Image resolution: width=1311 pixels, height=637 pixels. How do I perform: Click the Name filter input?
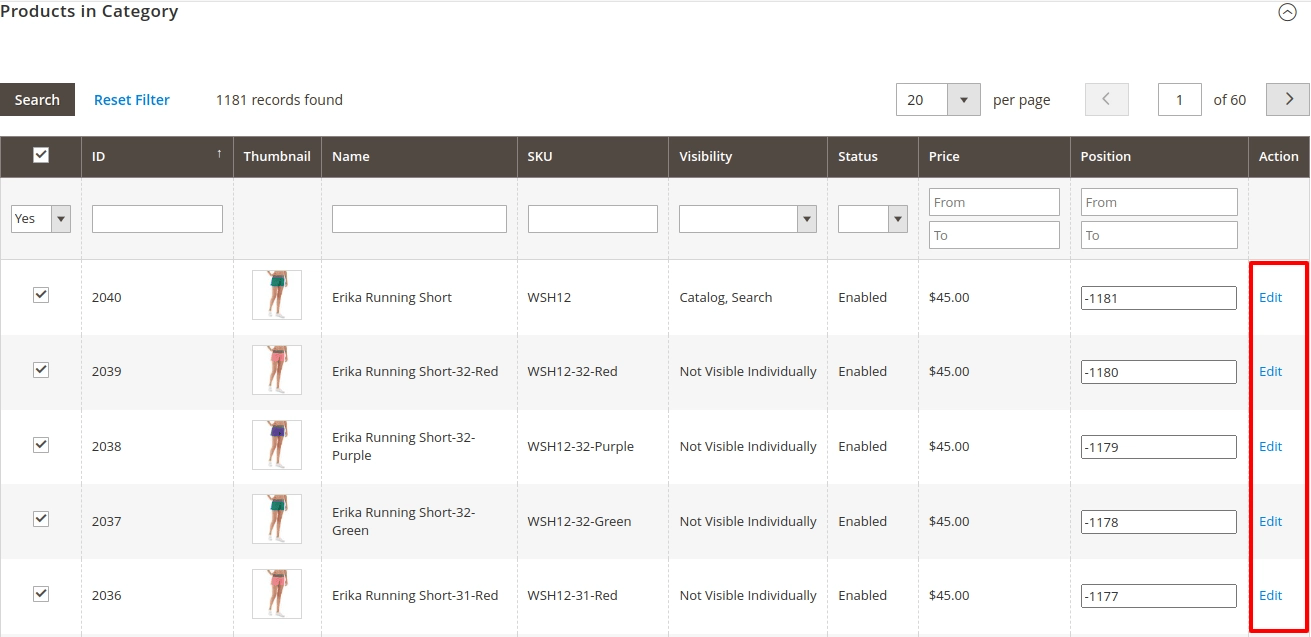[419, 219]
